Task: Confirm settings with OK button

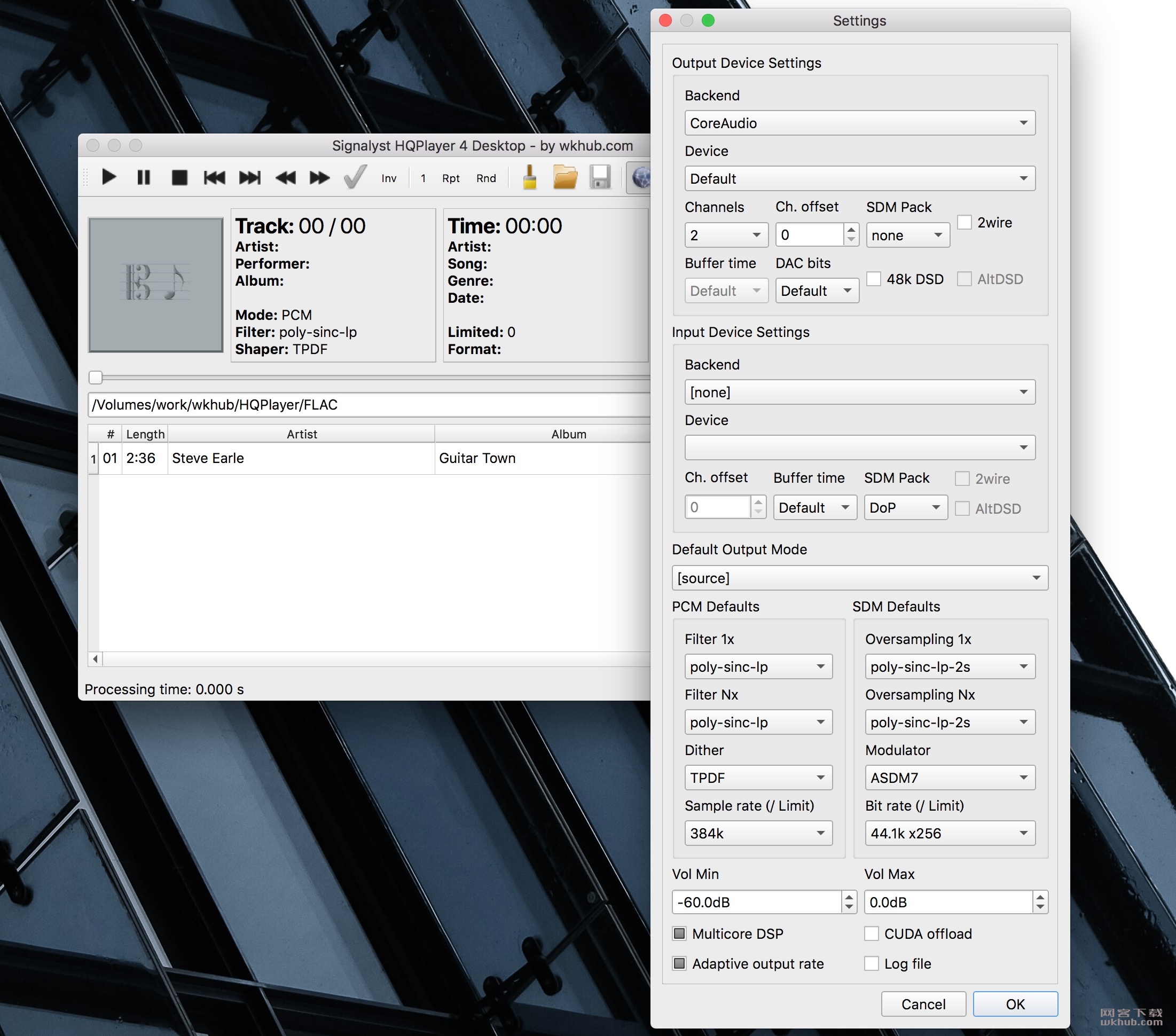Action: (1015, 1004)
